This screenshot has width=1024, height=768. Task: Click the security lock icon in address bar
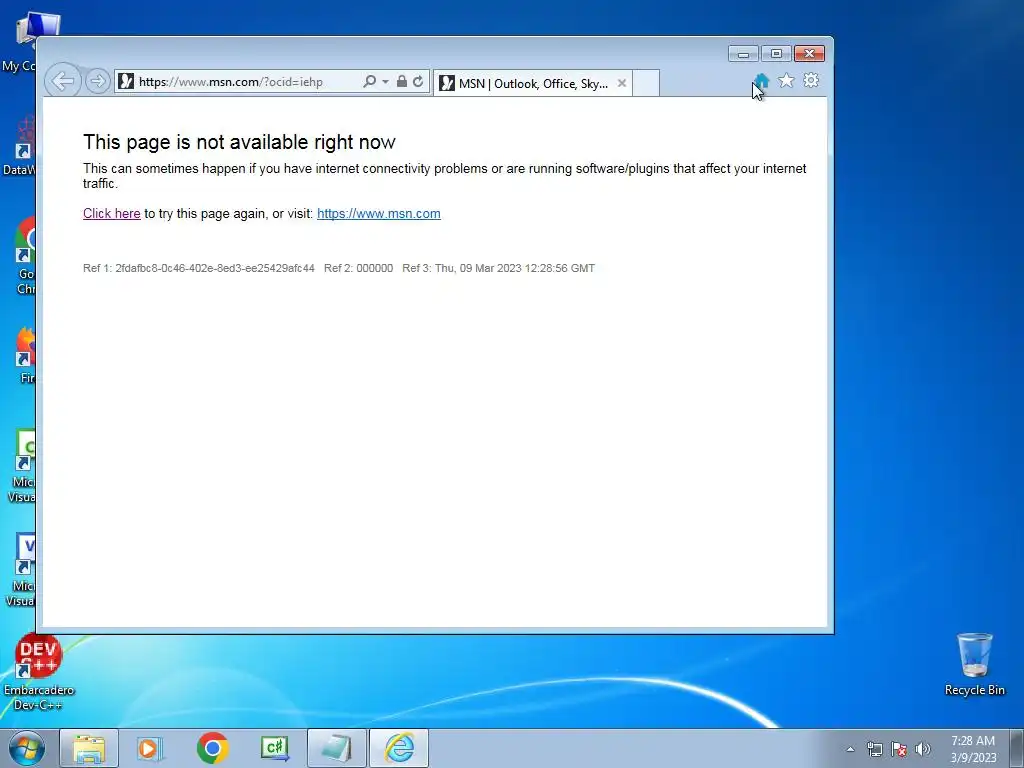pos(402,81)
